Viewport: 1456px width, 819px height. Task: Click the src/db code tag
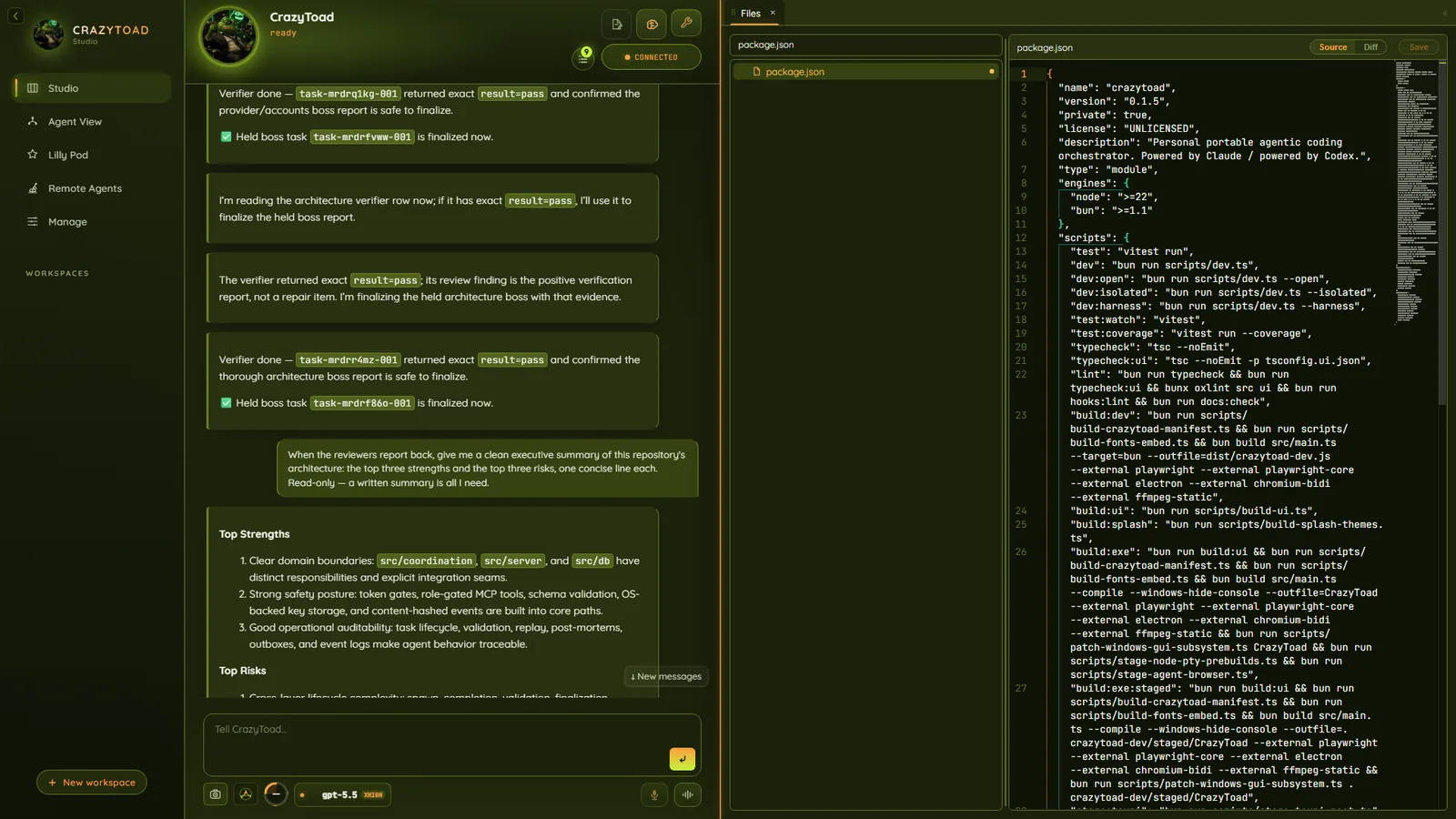(592, 561)
